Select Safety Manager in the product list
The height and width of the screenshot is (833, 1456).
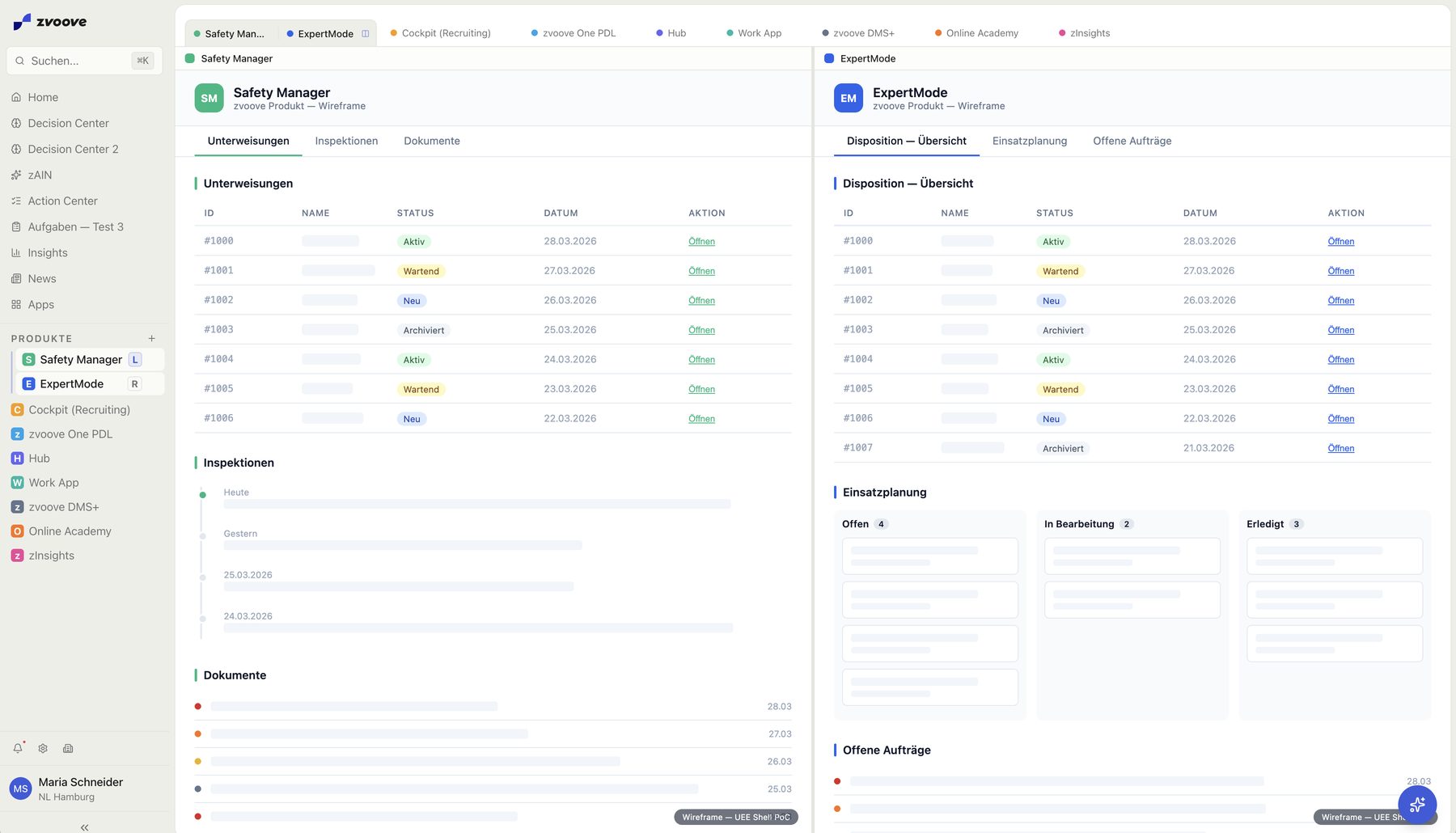pyautogui.click(x=91, y=359)
